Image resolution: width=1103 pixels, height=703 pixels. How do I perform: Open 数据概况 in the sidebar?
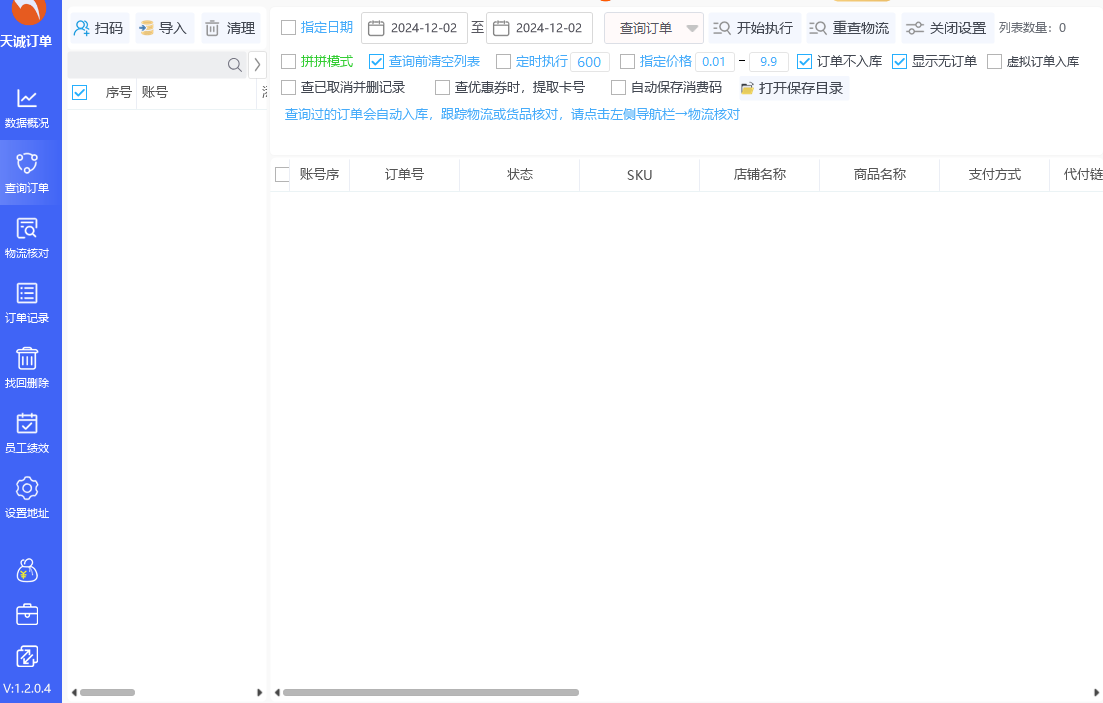click(27, 108)
